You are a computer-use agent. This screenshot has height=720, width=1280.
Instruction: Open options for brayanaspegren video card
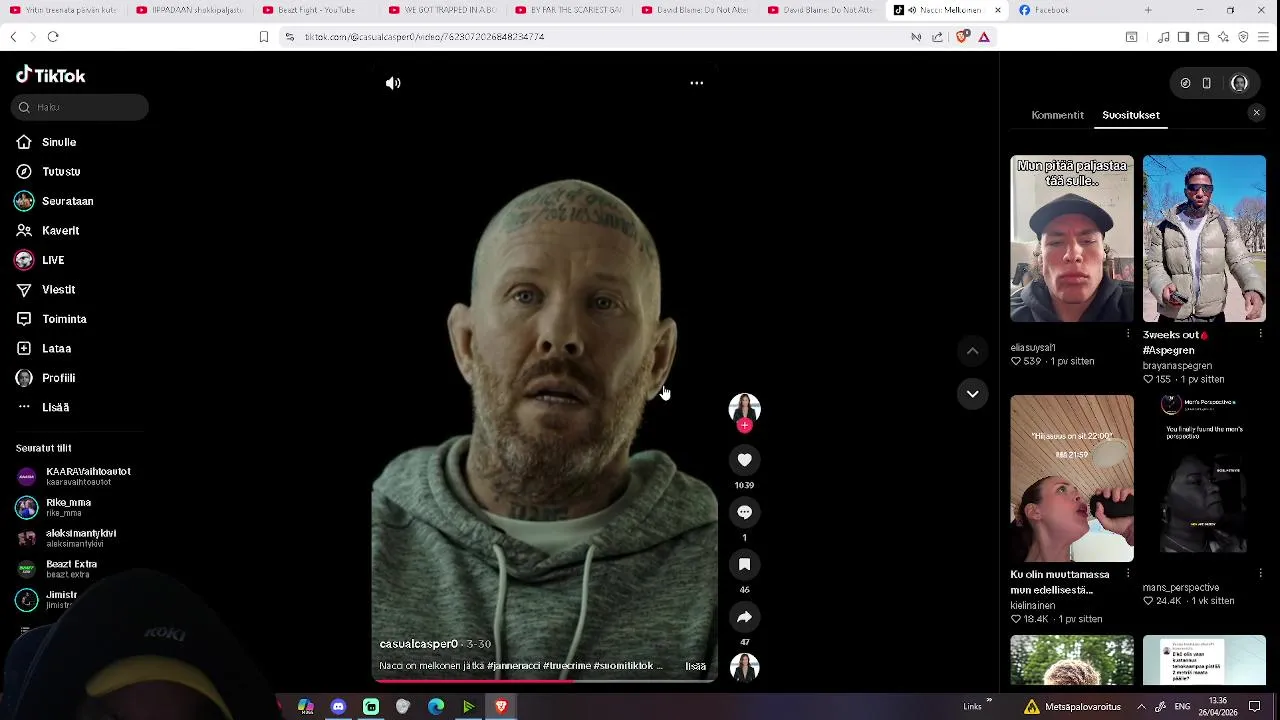(x=1260, y=334)
